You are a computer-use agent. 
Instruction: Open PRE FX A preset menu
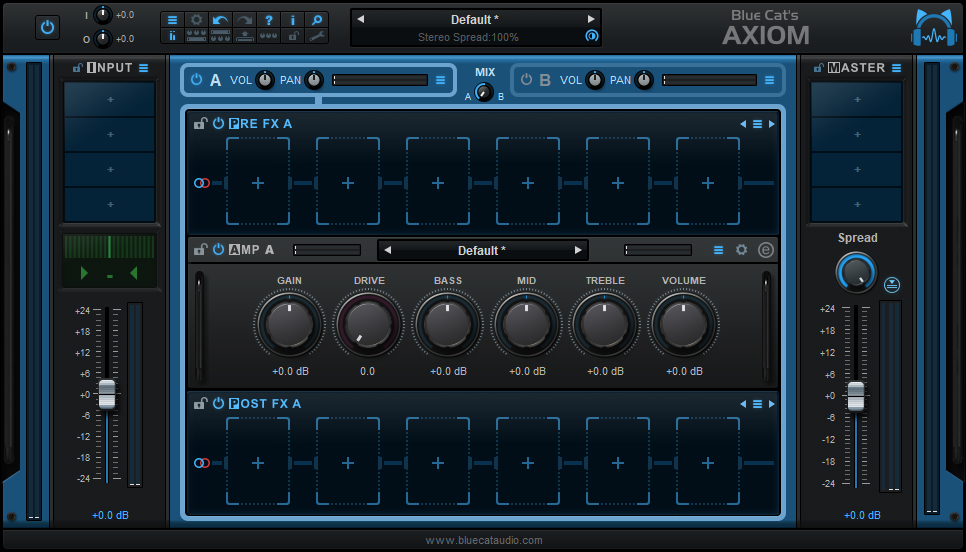coord(757,124)
